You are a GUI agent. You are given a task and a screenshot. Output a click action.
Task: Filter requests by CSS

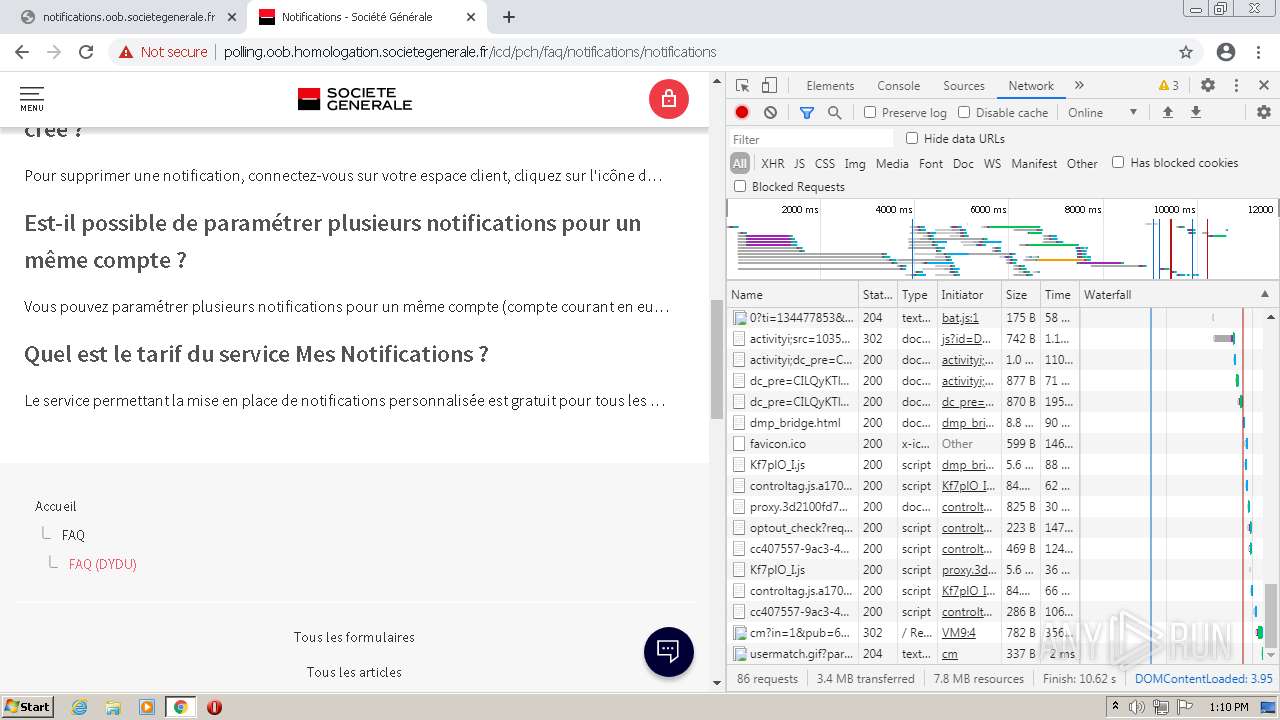coord(824,163)
